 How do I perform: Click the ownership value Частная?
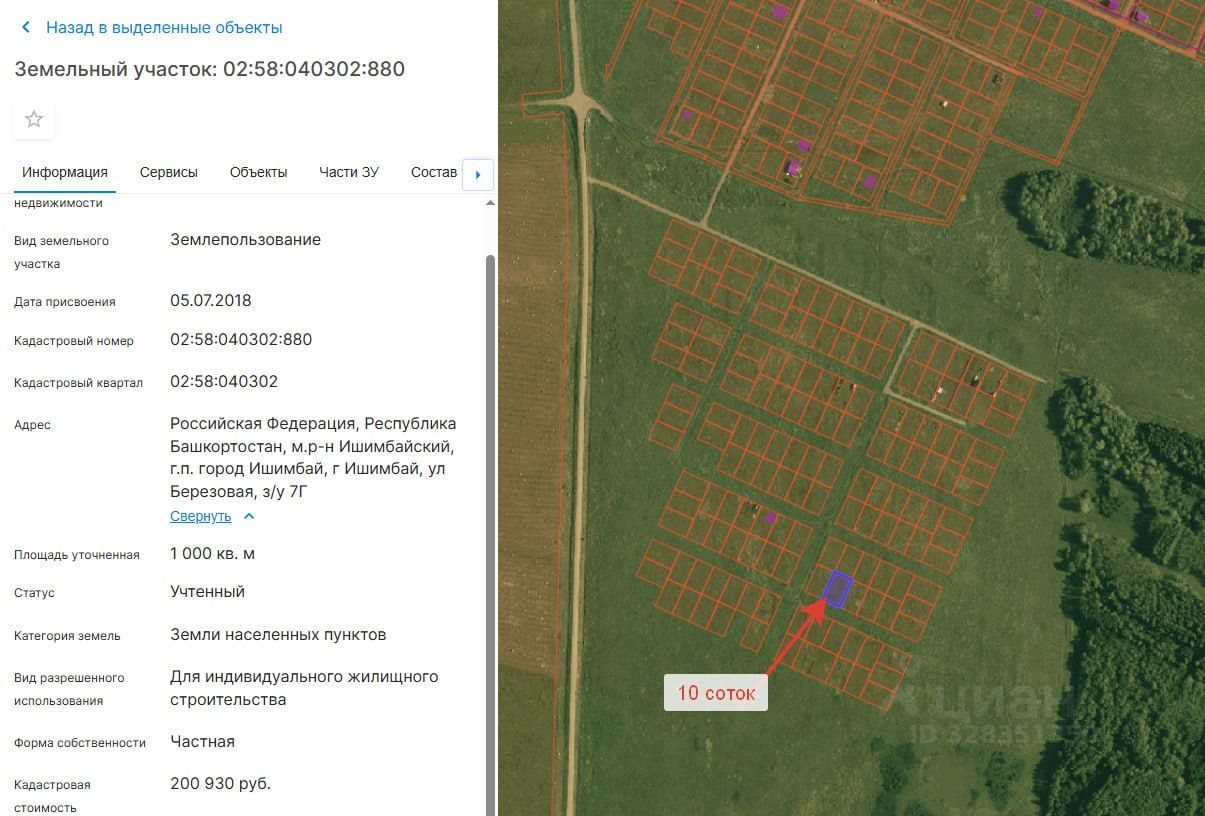coord(202,742)
